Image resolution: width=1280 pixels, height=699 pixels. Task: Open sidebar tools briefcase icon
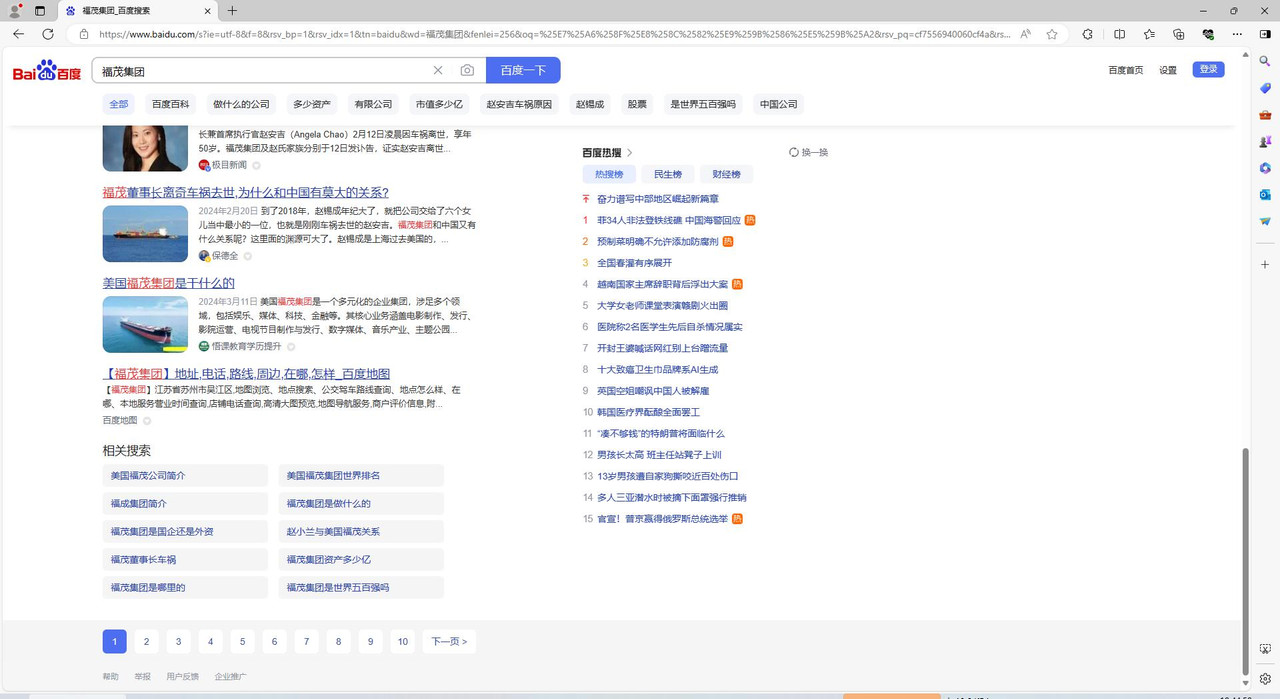[x=1265, y=115]
